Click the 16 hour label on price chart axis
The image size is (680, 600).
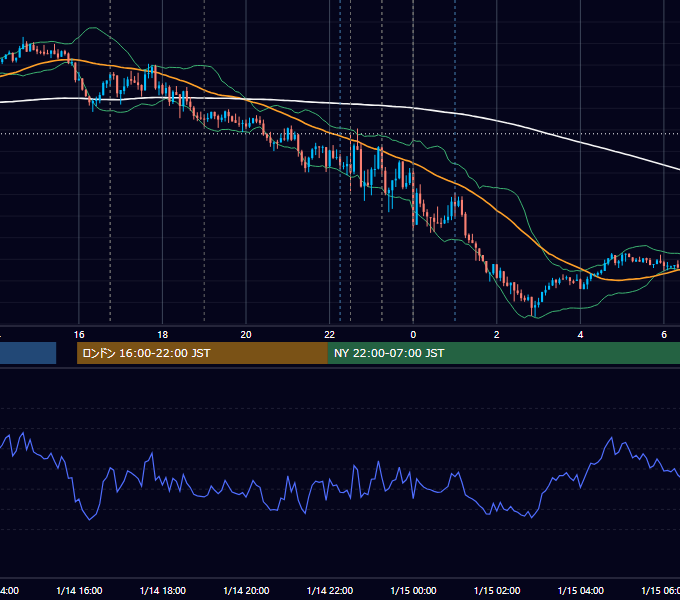click(79, 335)
